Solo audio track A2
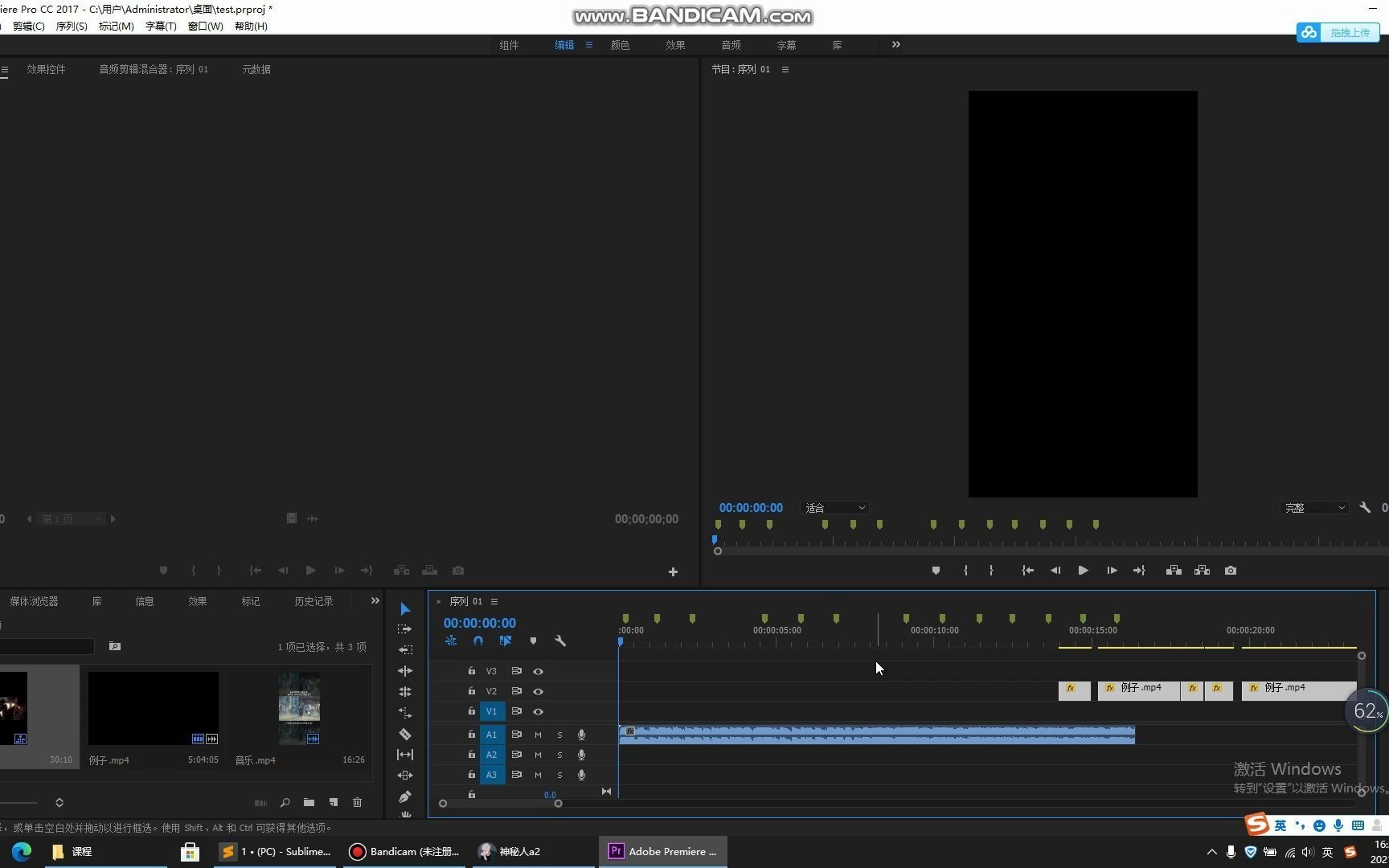 point(559,755)
